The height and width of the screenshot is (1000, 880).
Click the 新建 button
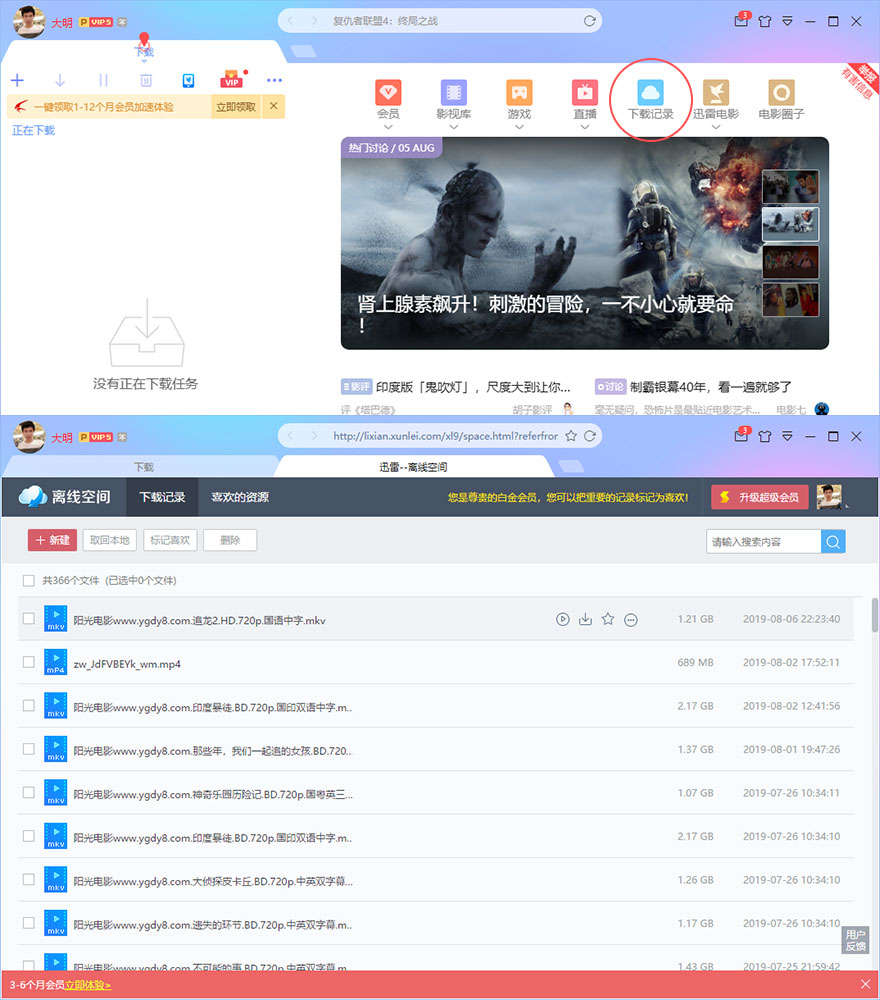(52, 540)
